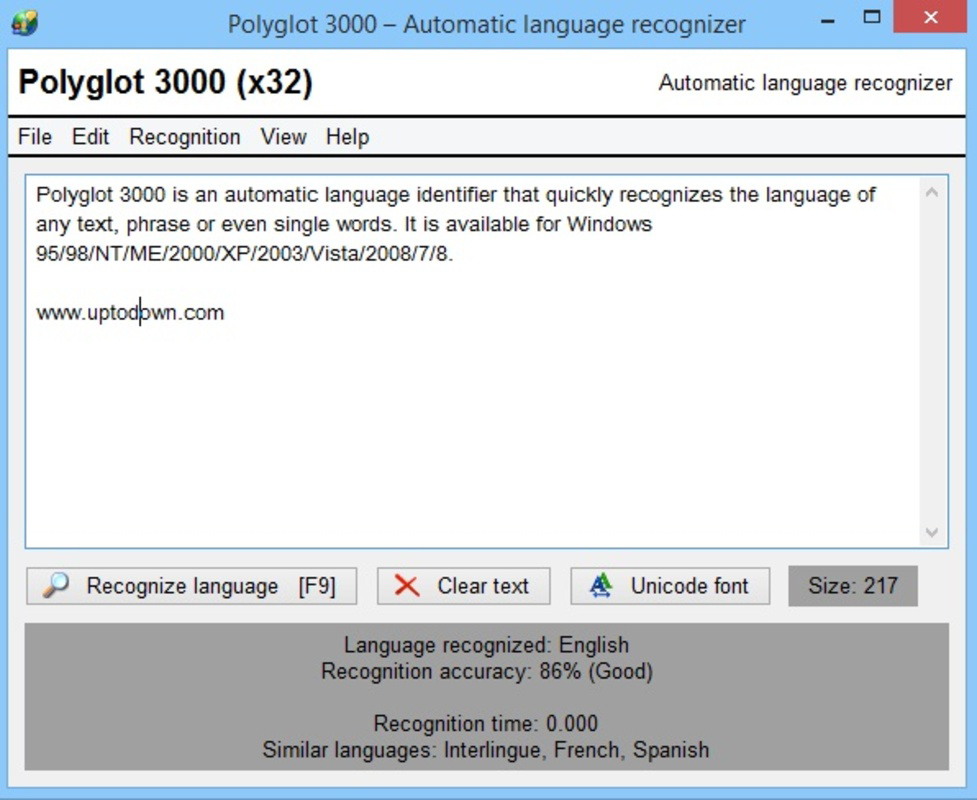Click the magnifier icon on Recognize language button
The width and height of the screenshot is (977, 800).
(55, 586)
